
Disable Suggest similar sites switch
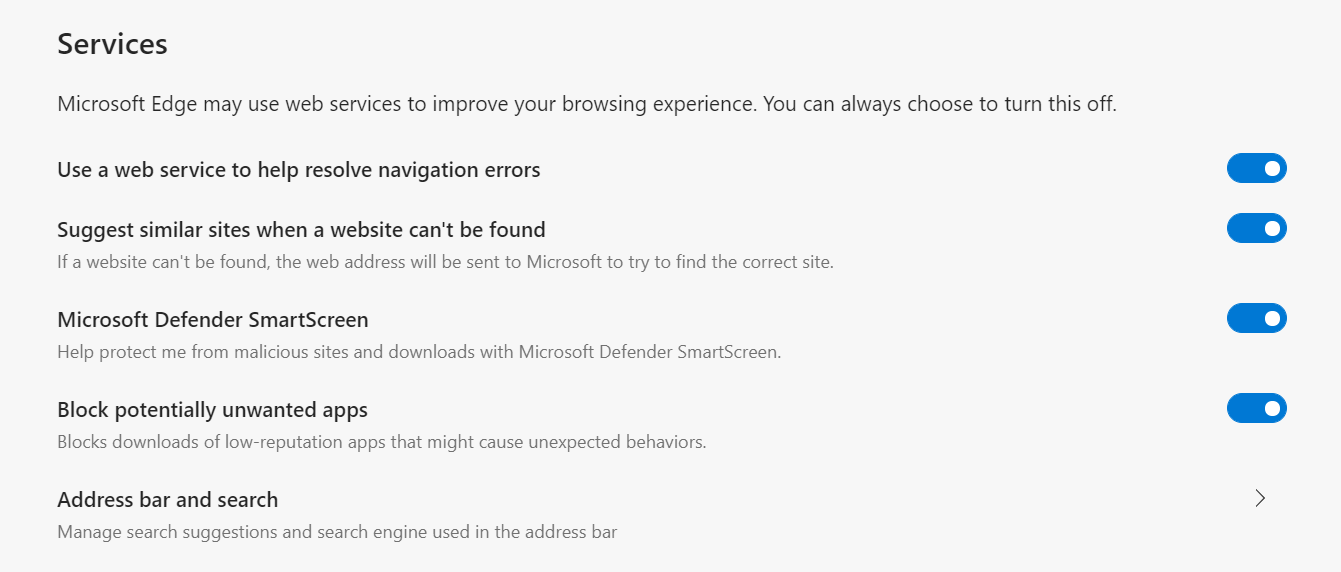[x=1256, y=229]
